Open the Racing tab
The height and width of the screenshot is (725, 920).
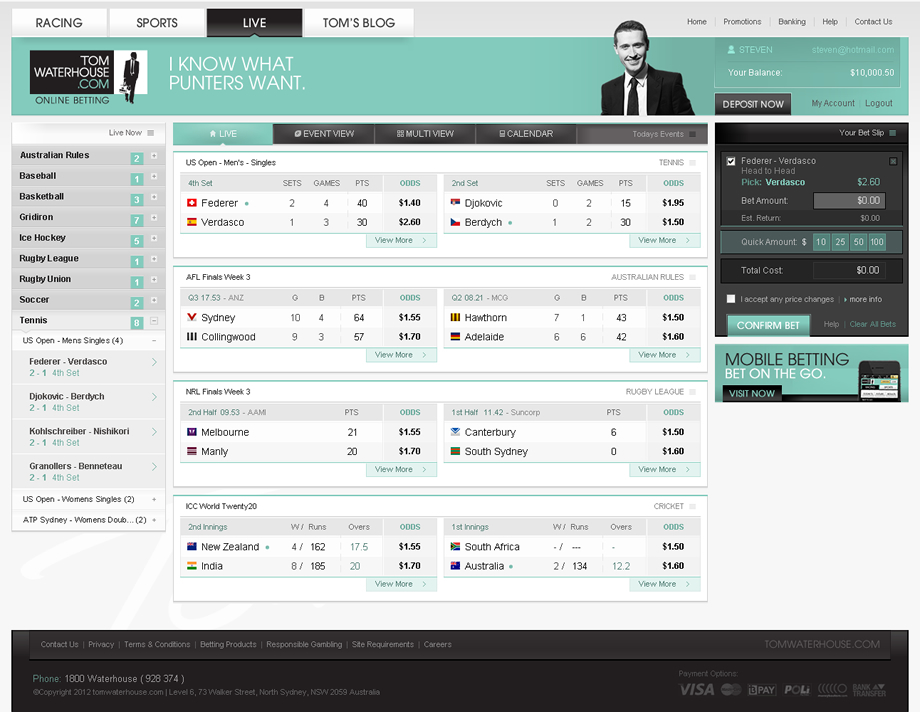coord(59,23)
